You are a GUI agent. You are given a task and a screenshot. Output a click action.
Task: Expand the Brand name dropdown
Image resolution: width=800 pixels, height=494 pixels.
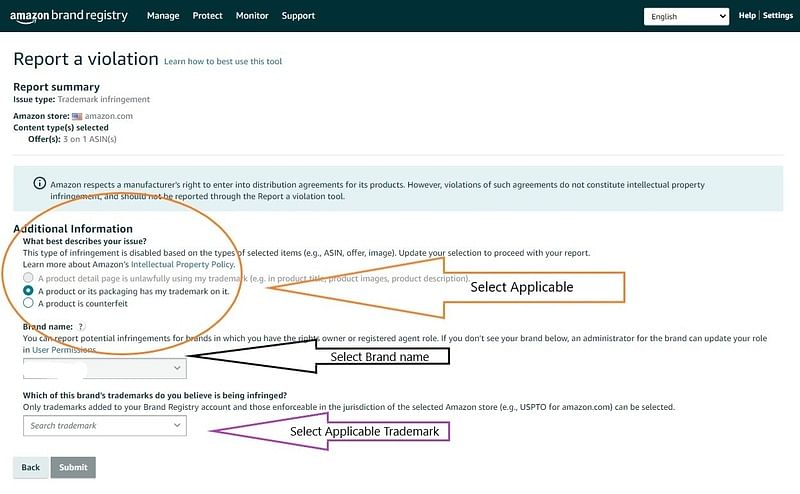click(x=105, y=368)
